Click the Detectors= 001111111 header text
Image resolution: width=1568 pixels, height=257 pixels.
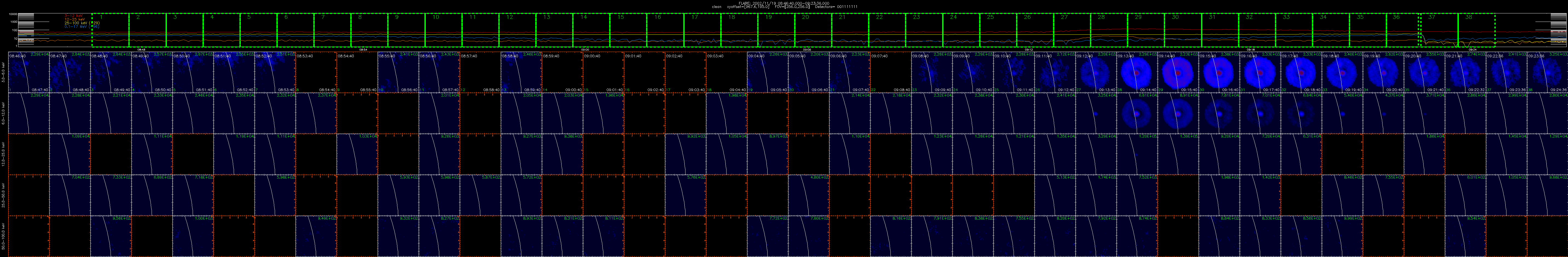click(836, 7)
